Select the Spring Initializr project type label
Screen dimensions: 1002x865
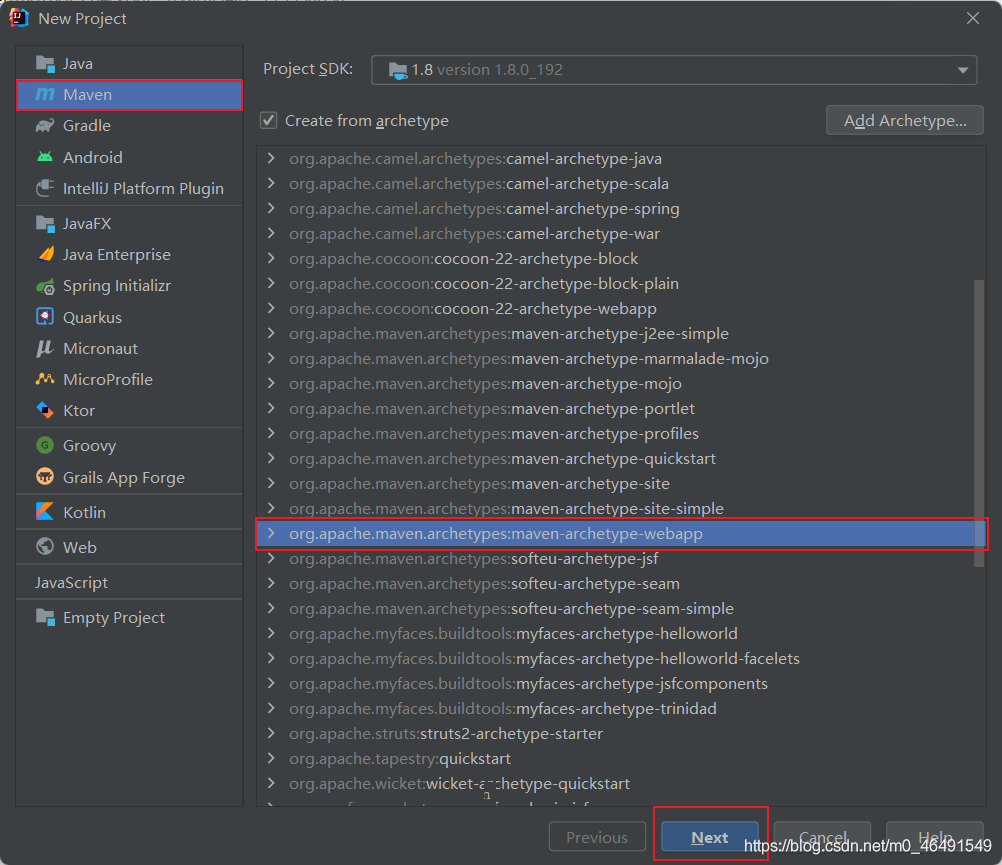[x=117, y=286]
